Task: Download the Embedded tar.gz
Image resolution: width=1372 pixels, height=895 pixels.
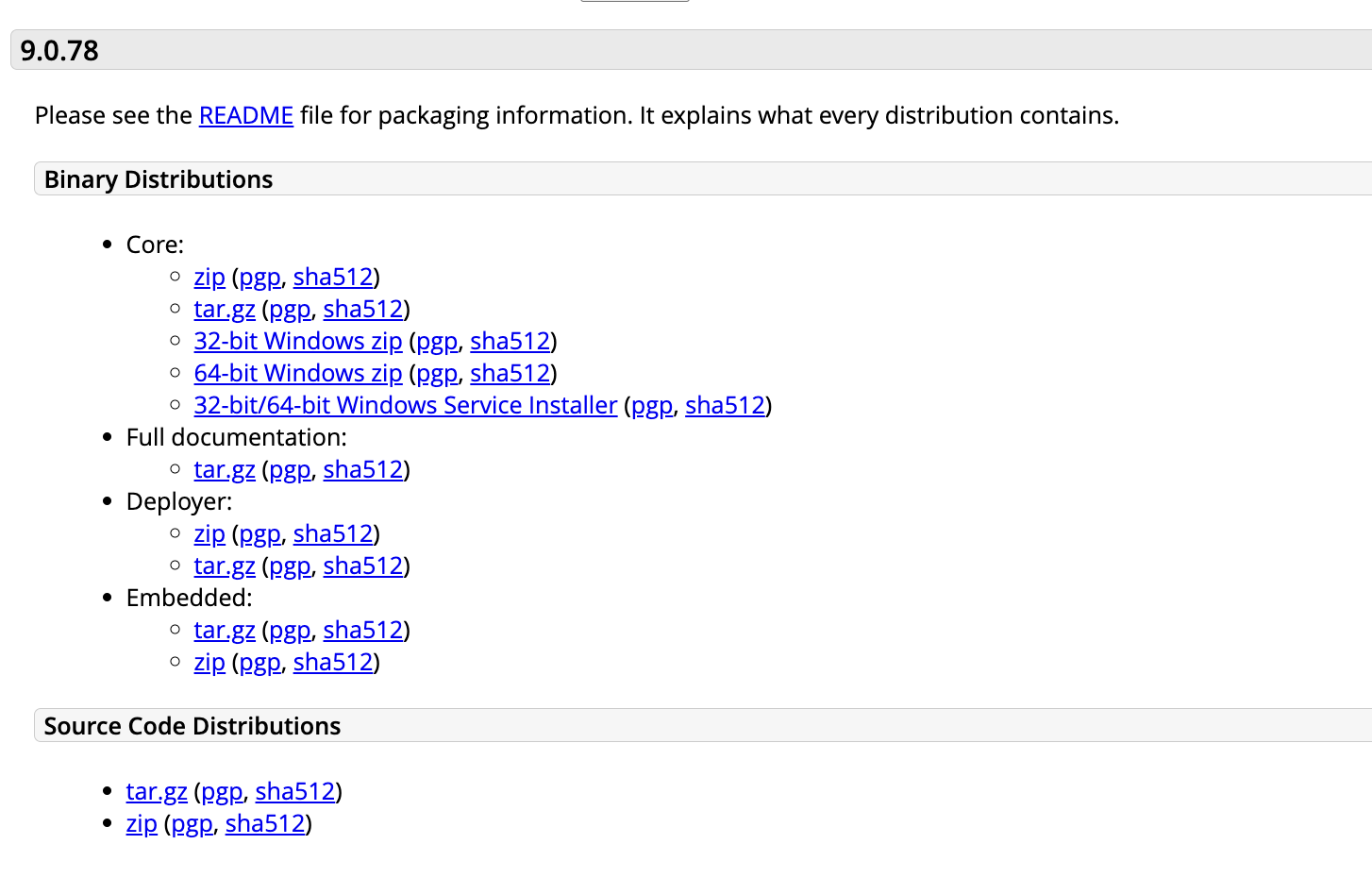Action: [225, 630]
